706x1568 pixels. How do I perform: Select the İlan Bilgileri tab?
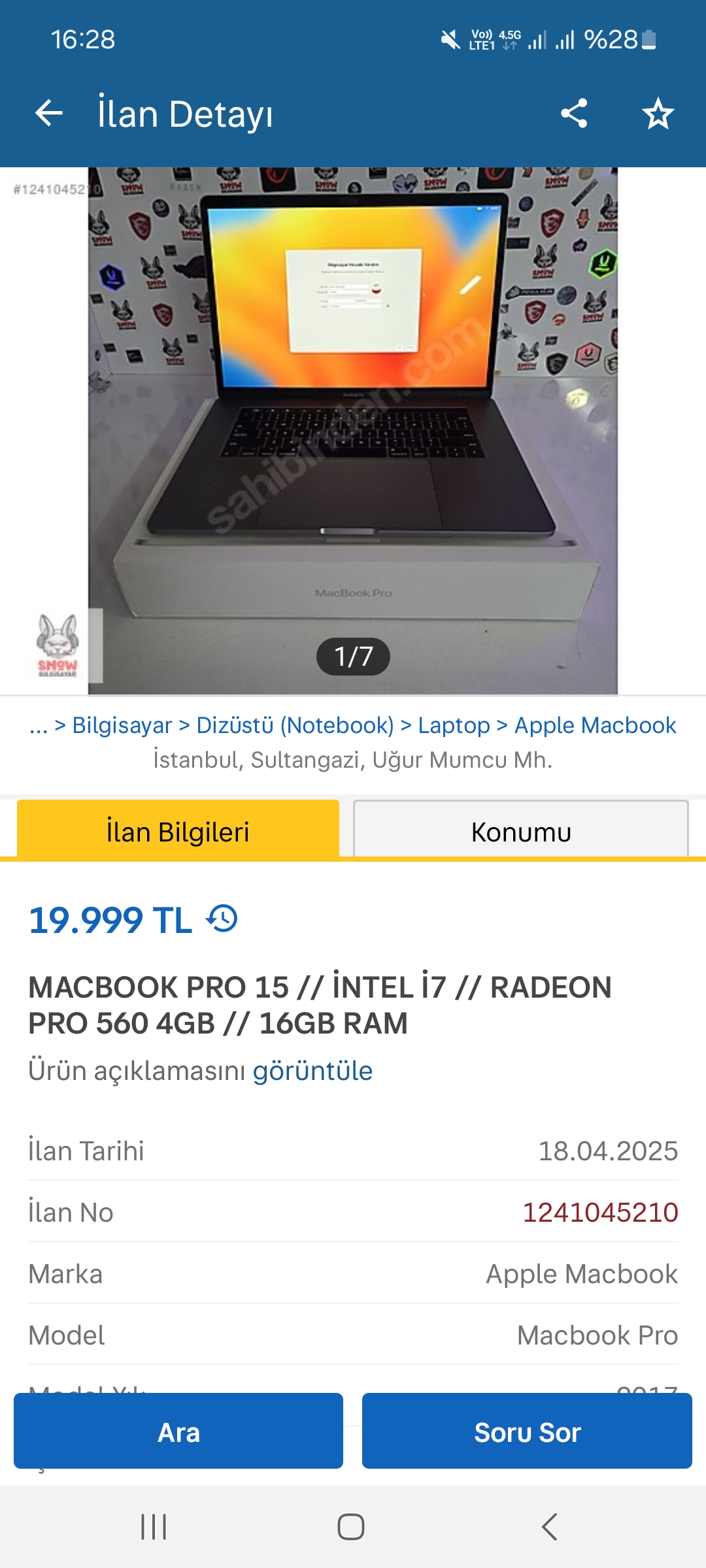click(178, 830)
